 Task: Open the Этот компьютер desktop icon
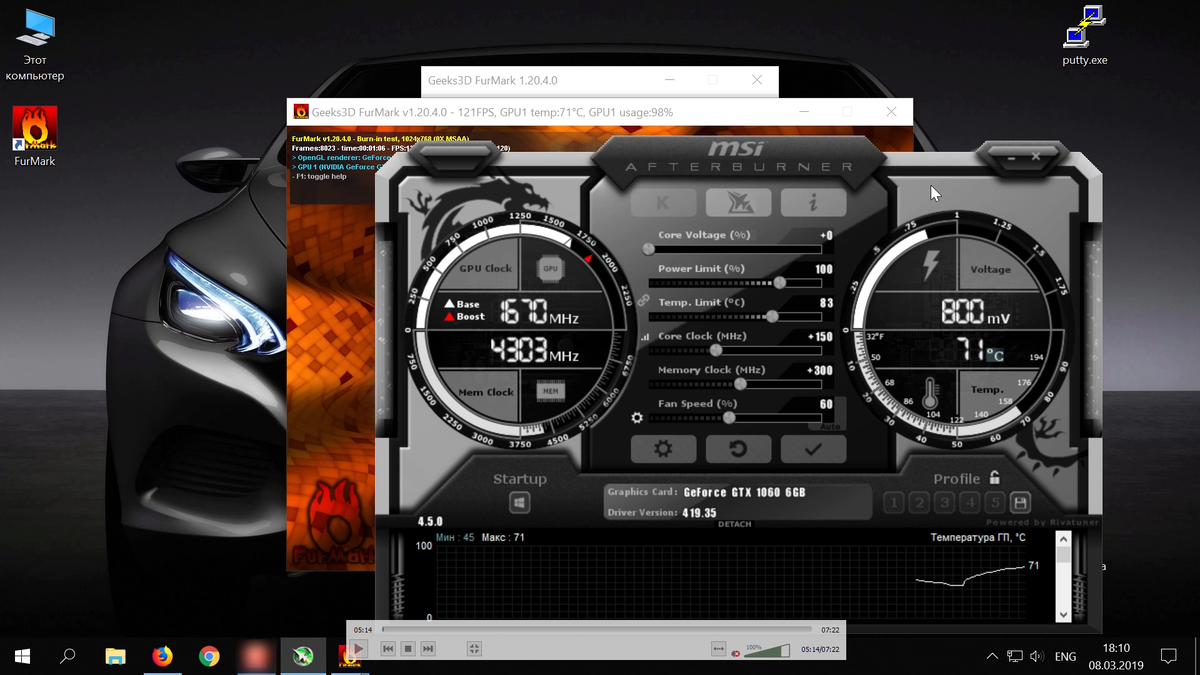click(x=35, y=45)
